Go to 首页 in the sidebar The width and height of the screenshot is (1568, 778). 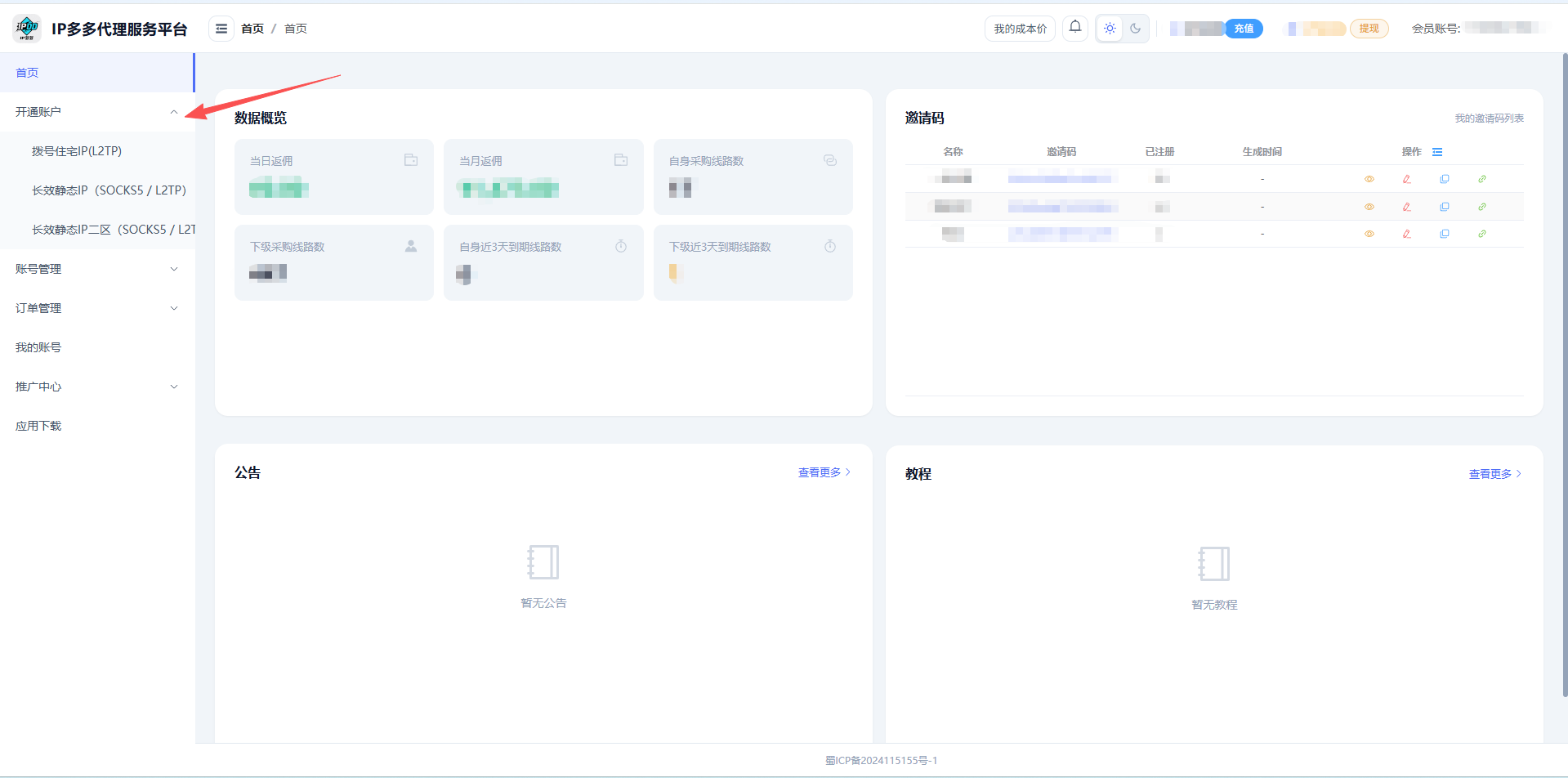97,73
